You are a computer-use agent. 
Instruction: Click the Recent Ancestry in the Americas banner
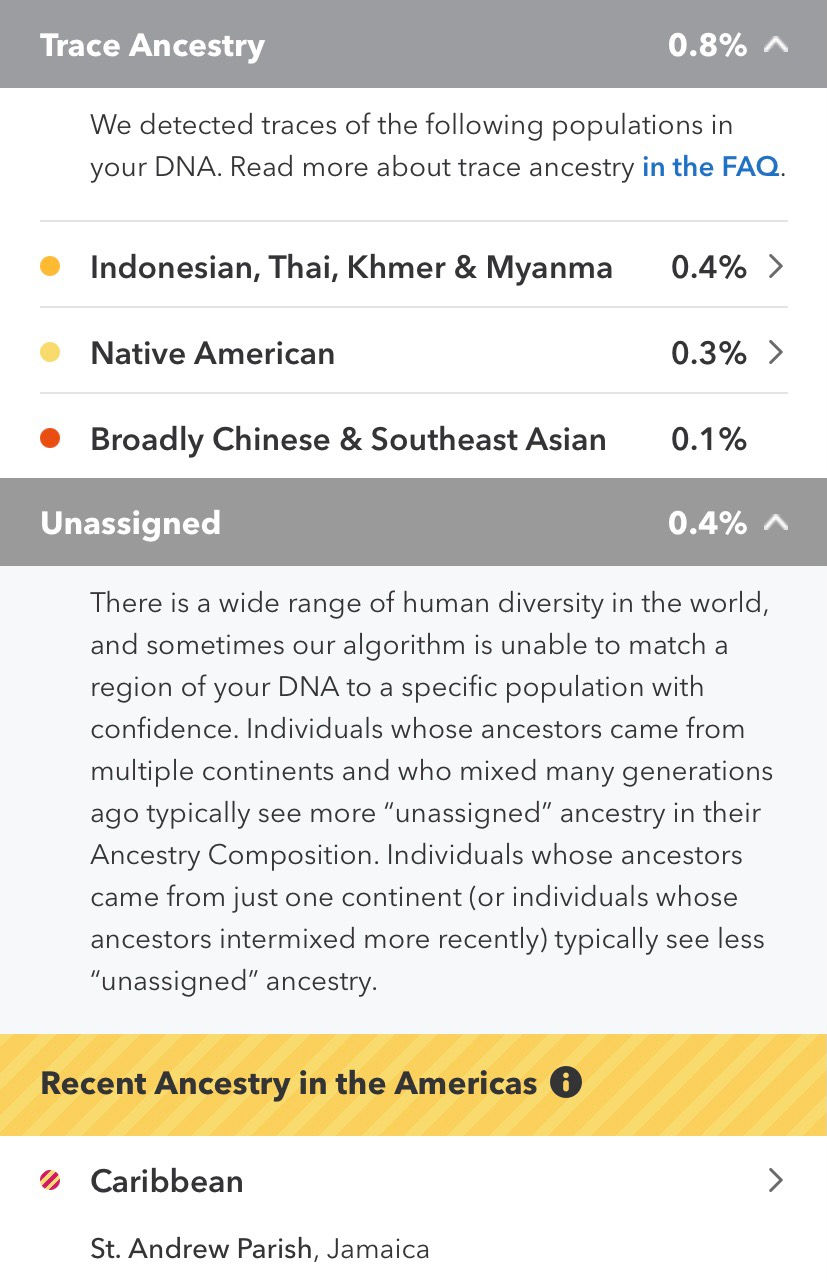pyautogui.click(x=413, y=1085)
